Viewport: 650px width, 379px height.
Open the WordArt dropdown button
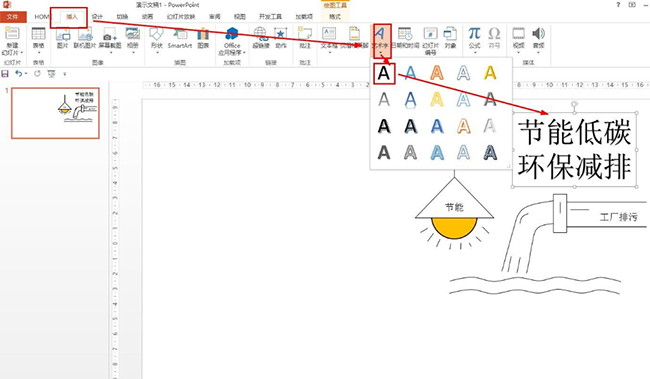[381, 41]
